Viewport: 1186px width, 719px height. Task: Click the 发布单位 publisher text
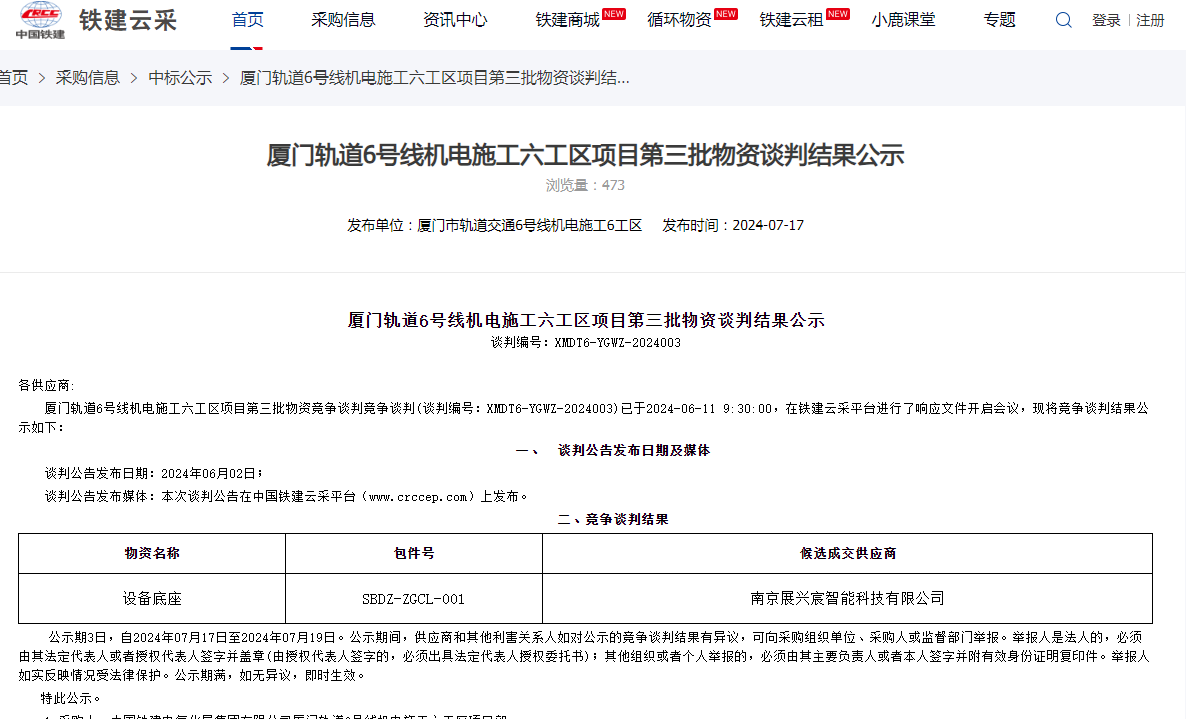495,225
